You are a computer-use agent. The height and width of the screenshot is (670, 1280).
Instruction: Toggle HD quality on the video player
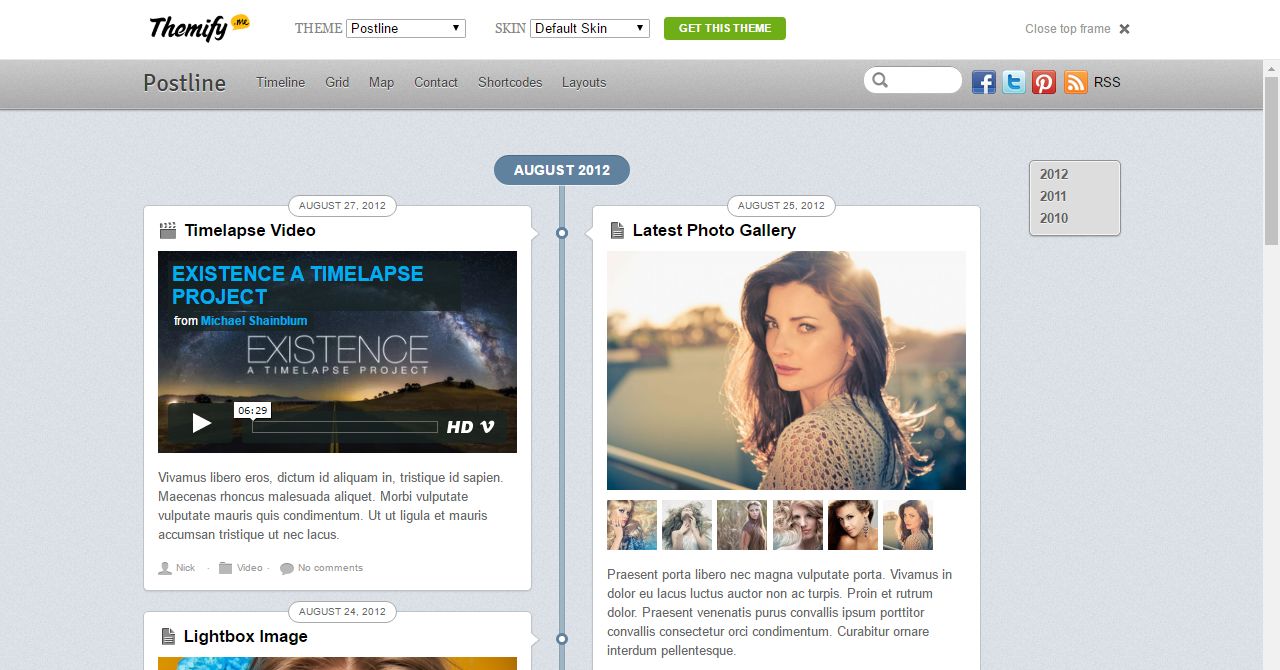pyautogui.click(x=460, y=427)
